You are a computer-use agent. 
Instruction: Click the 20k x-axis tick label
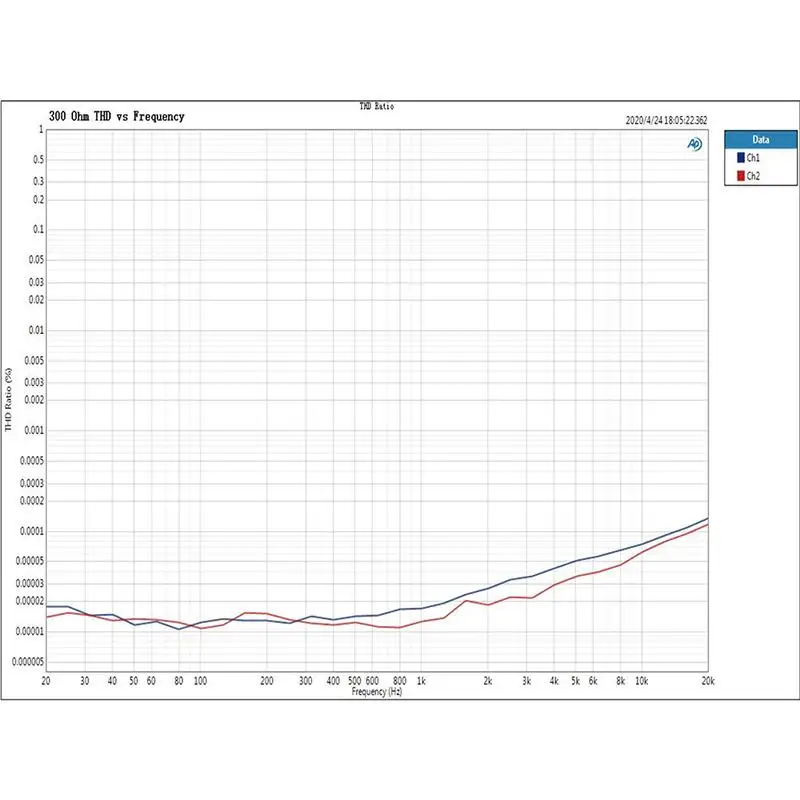pyautogui.click(x=708, y=681)
